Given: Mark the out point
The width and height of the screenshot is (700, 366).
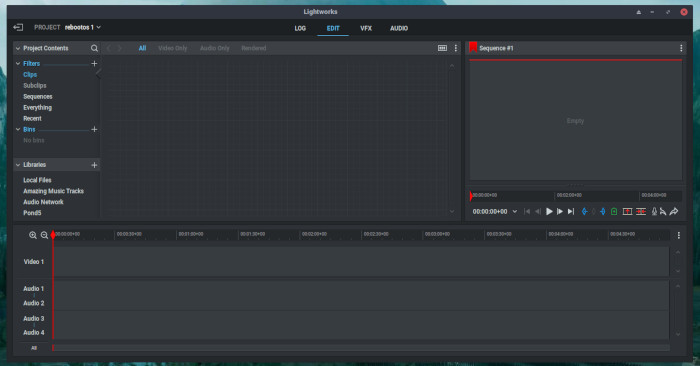Looking at the screenshot, I should pos(603,212).
